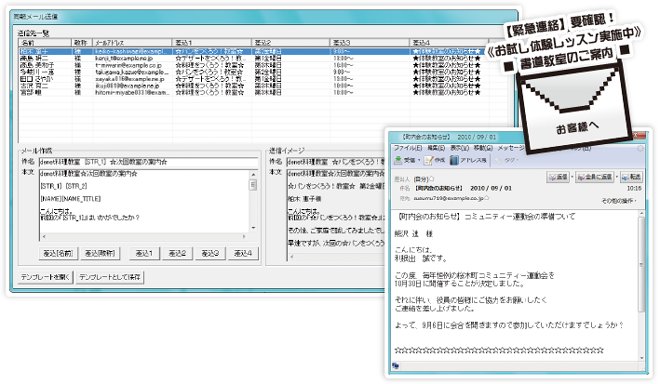Select the row with hitomi-miyabe0311@exam

click(264, 92)
